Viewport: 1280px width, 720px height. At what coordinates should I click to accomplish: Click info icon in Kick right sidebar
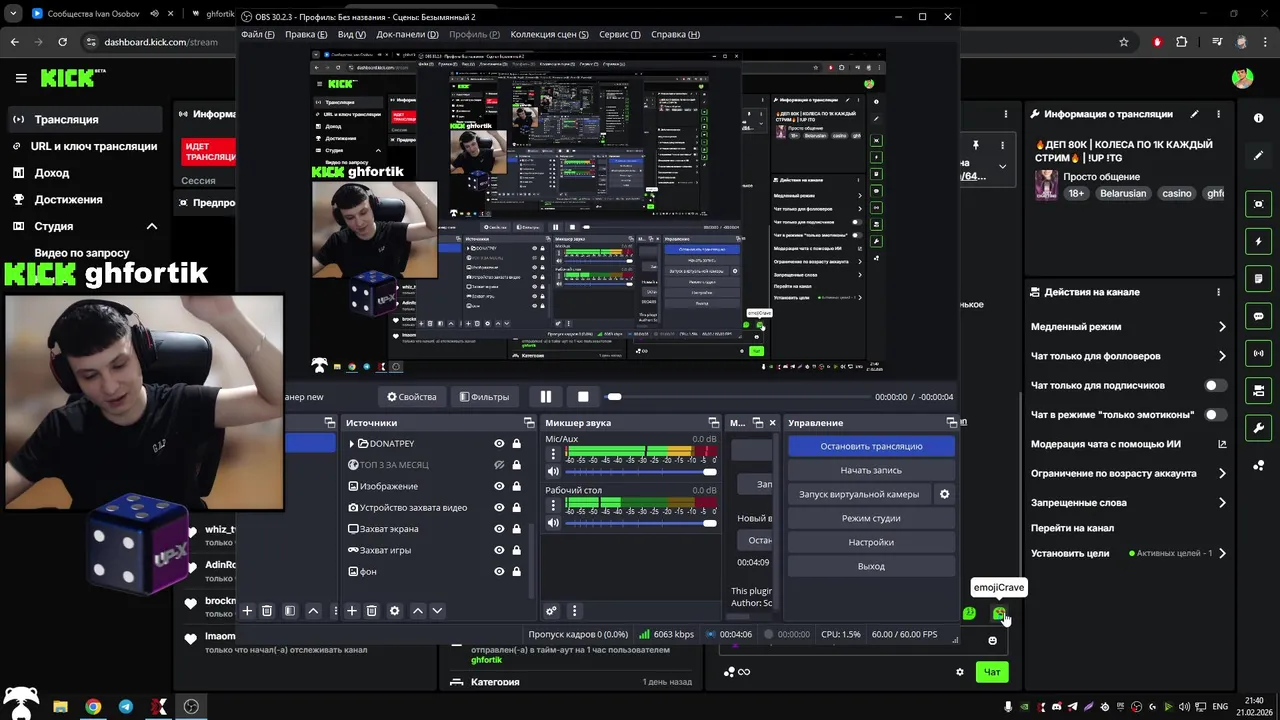click(1258, 118)
